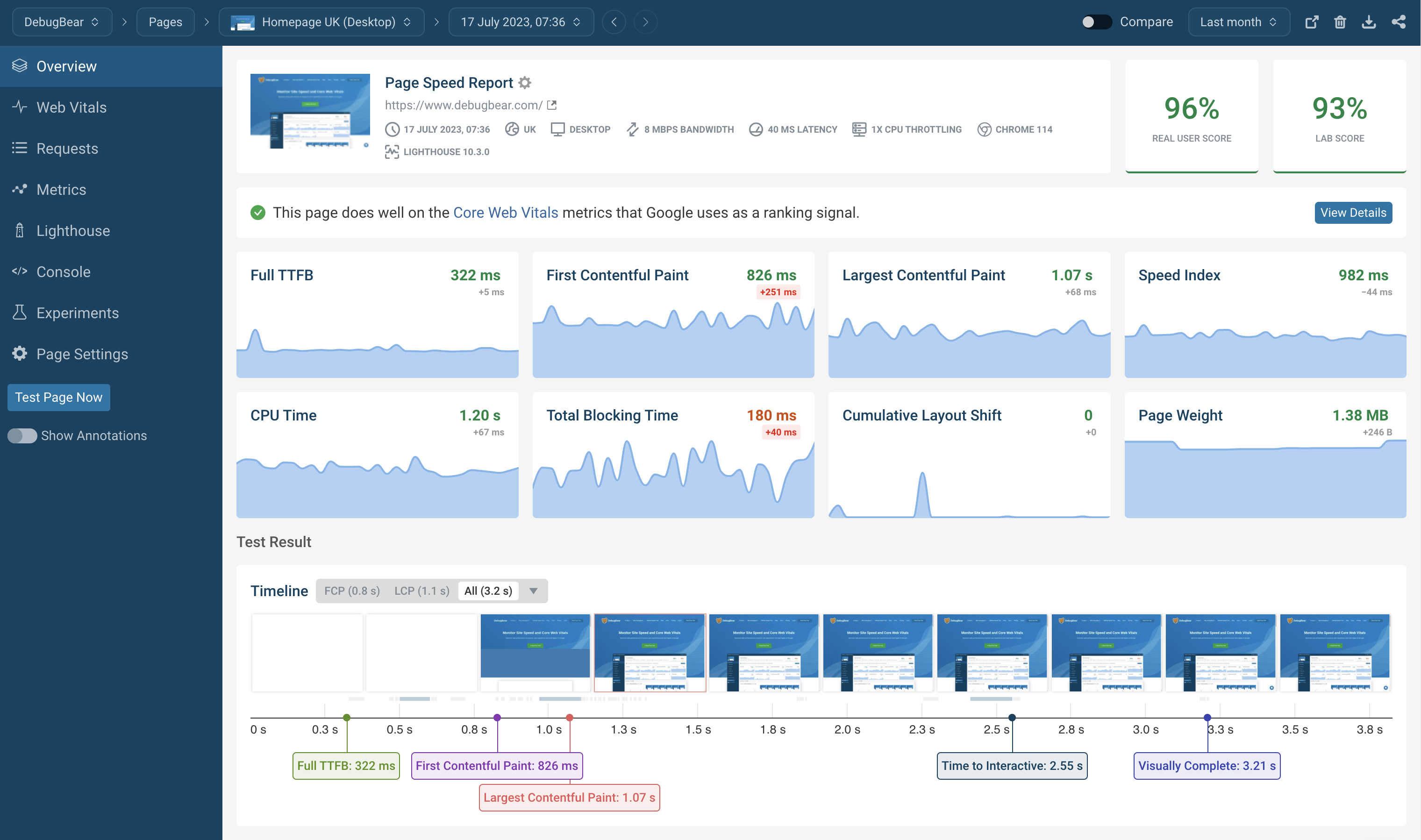Open the Web Vitals section in the sidebar
The height and width of the screenshot is (840, 1421).
tap(71, 107)
